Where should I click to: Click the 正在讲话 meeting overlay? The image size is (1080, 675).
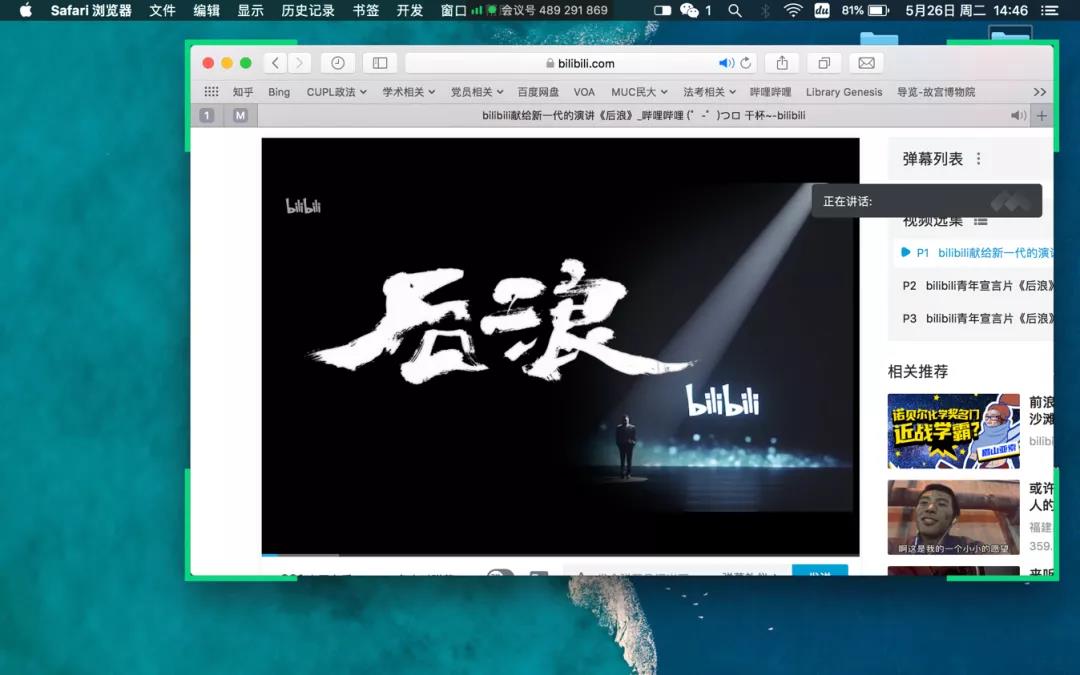926,201
